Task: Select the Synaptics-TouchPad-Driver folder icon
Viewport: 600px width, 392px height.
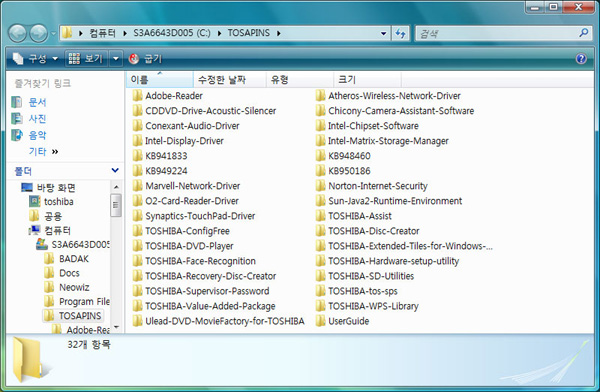Action: click(137, 216)
